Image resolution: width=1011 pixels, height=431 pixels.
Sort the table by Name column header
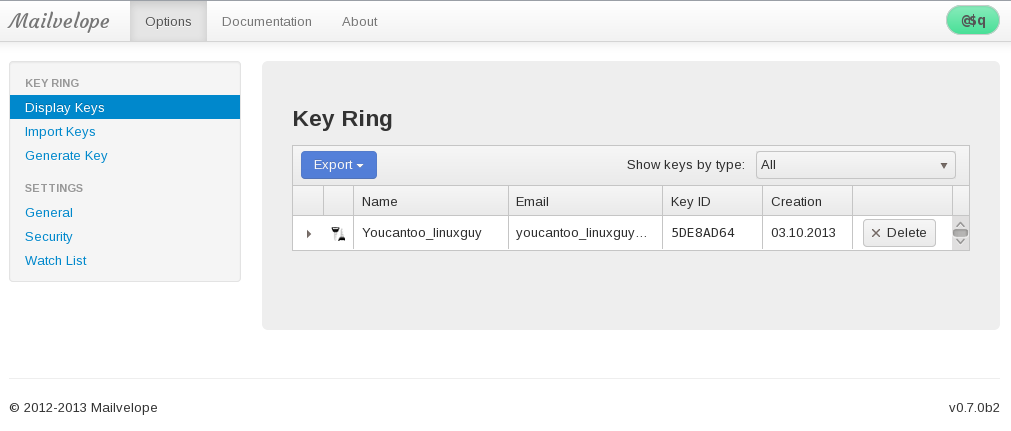[x=380, y=201]
